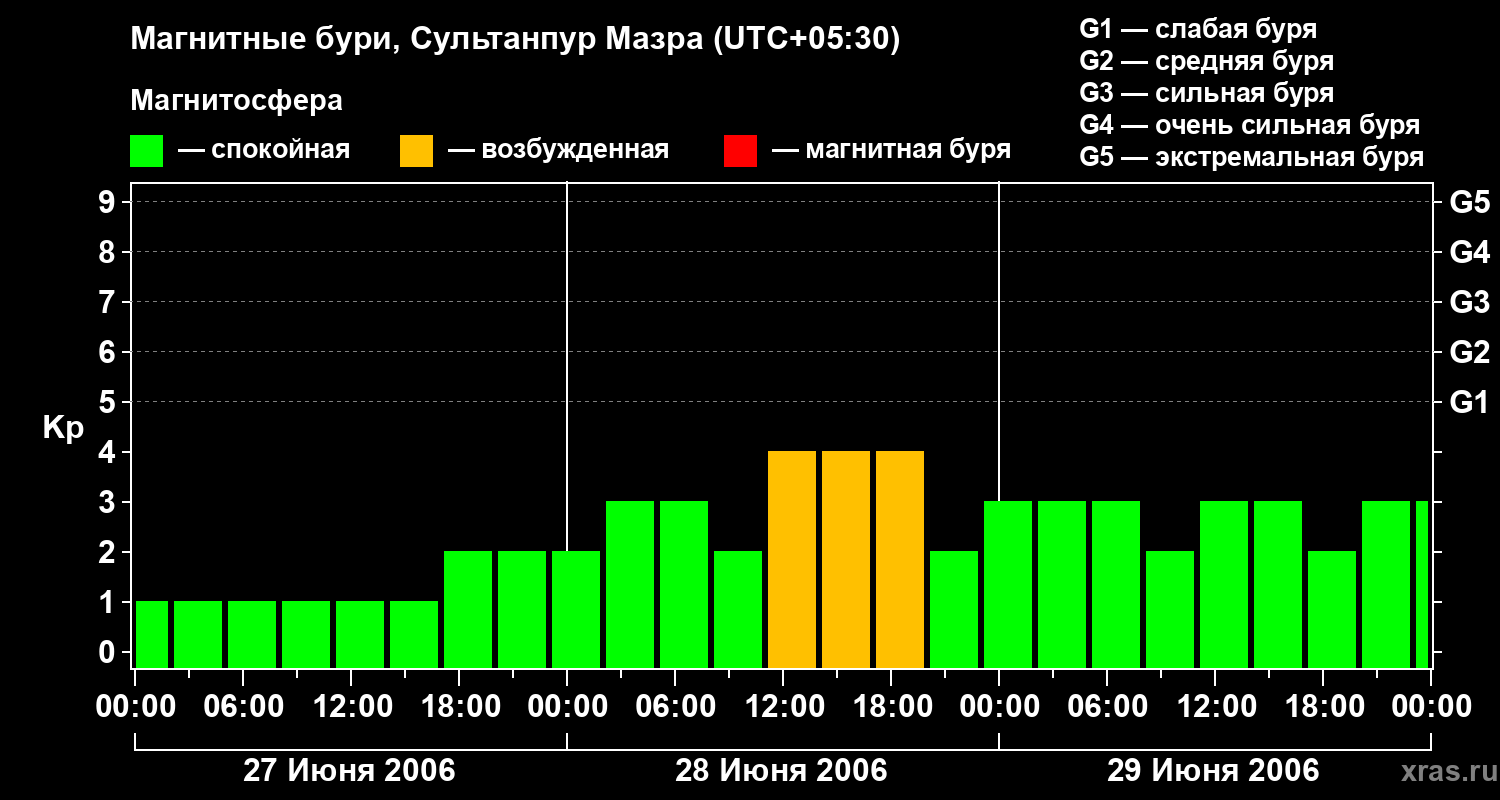Click the orange 'возбужденная' legend swatch

click(417, 151)
